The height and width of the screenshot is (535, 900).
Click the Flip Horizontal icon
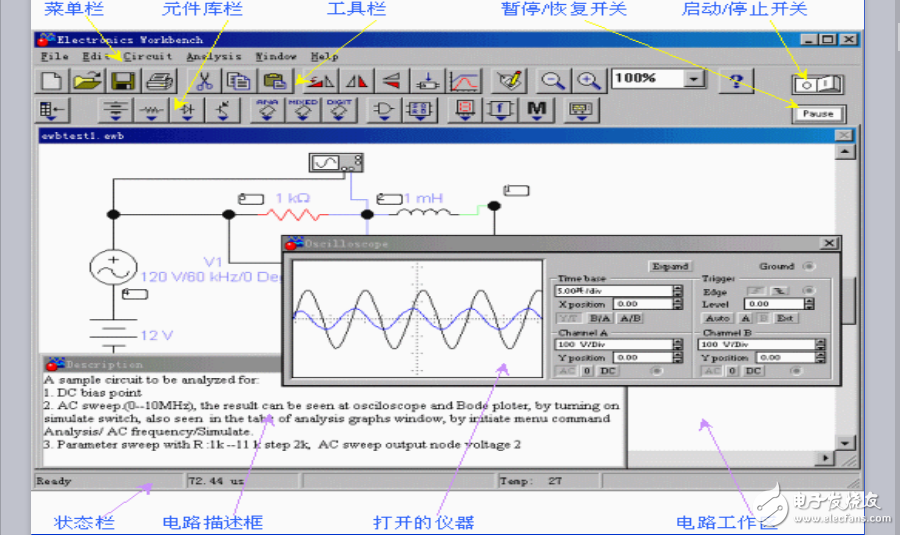(356, 81)
